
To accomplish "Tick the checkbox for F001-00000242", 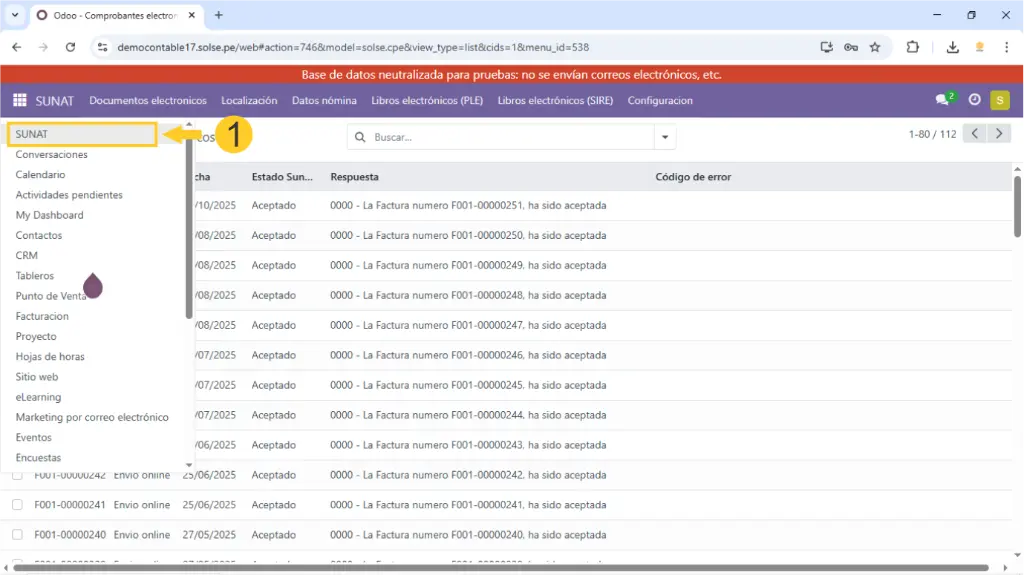I will pyautogui.click(x=17, y=475).
